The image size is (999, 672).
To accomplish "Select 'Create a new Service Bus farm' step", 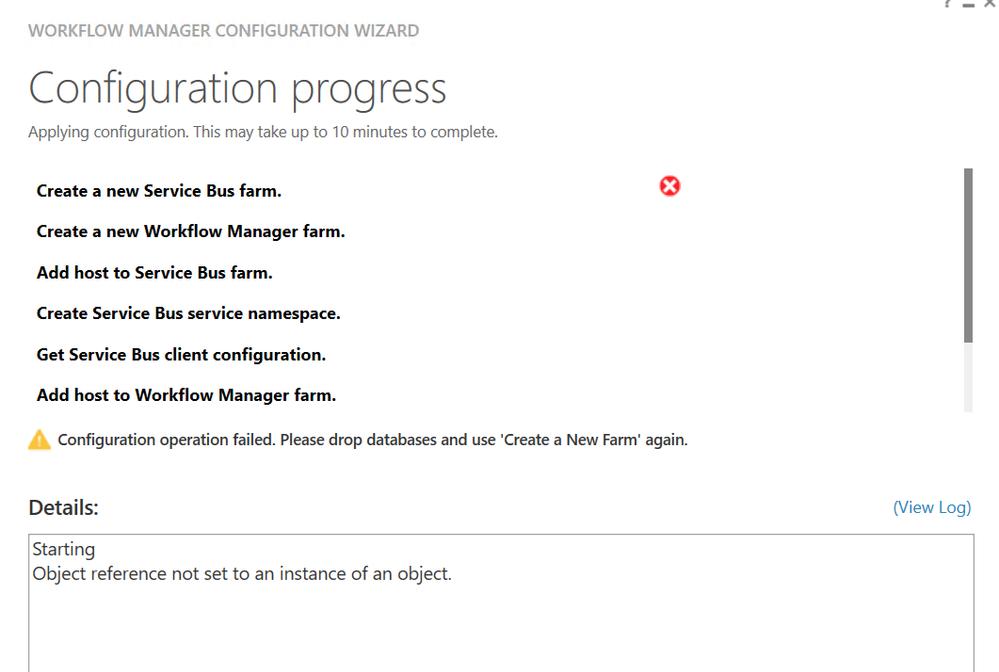I will click(159, 190).
